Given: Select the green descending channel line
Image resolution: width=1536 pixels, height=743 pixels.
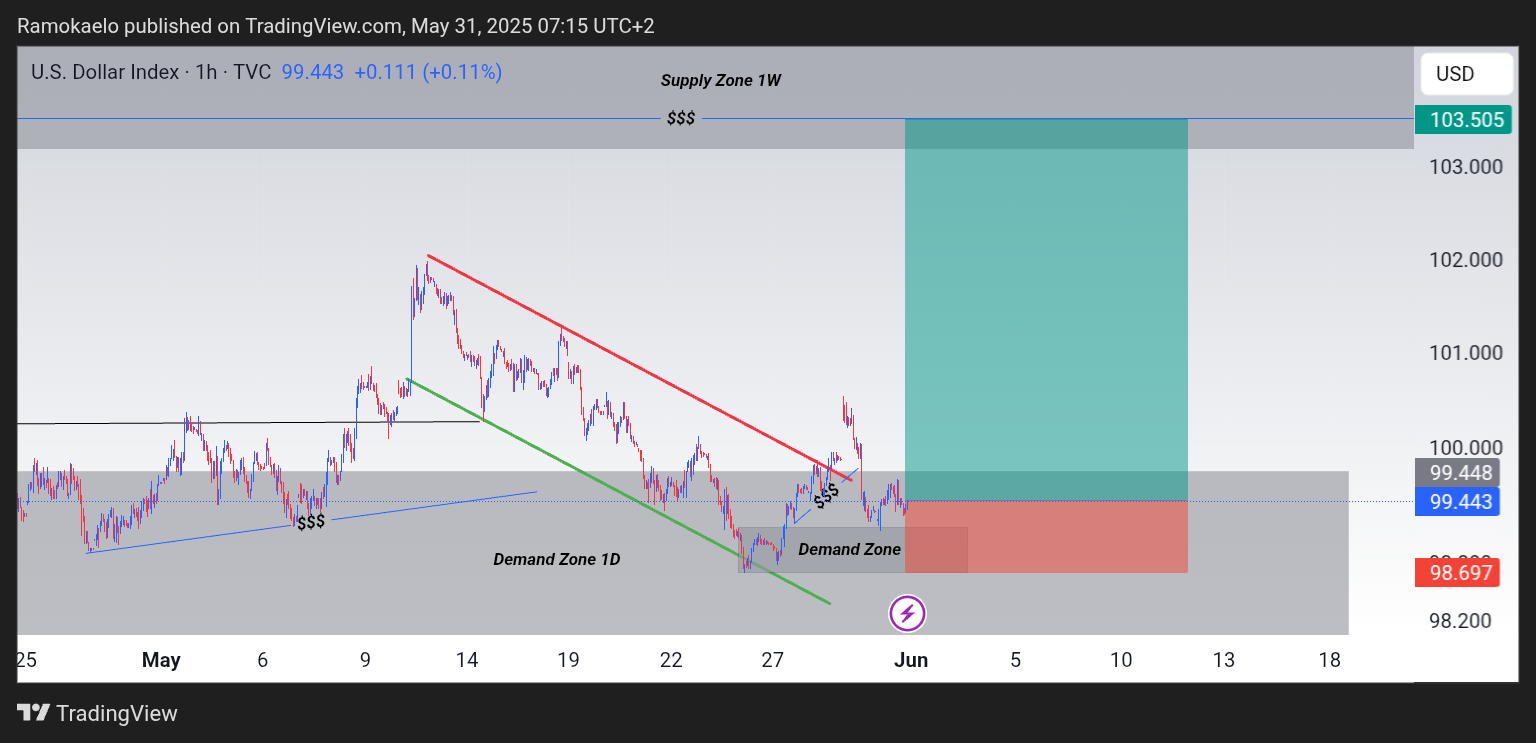Looking at the screenshot, I should (618, 490).
